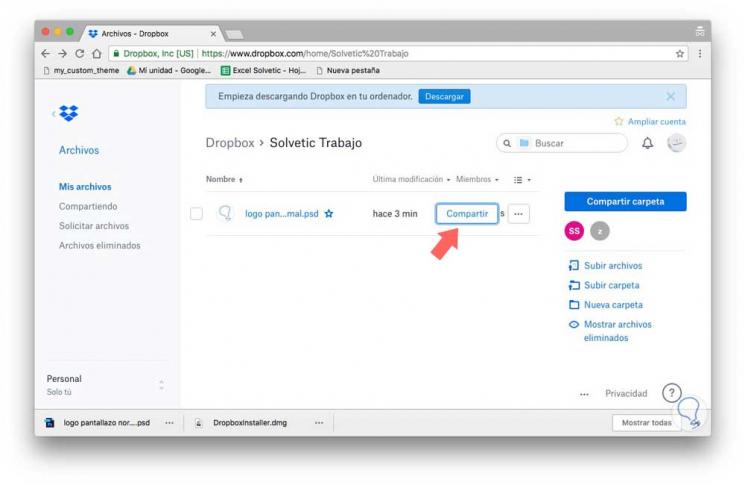
Task: Open the Chrome three-dot menu
Action: click(700, 54)
